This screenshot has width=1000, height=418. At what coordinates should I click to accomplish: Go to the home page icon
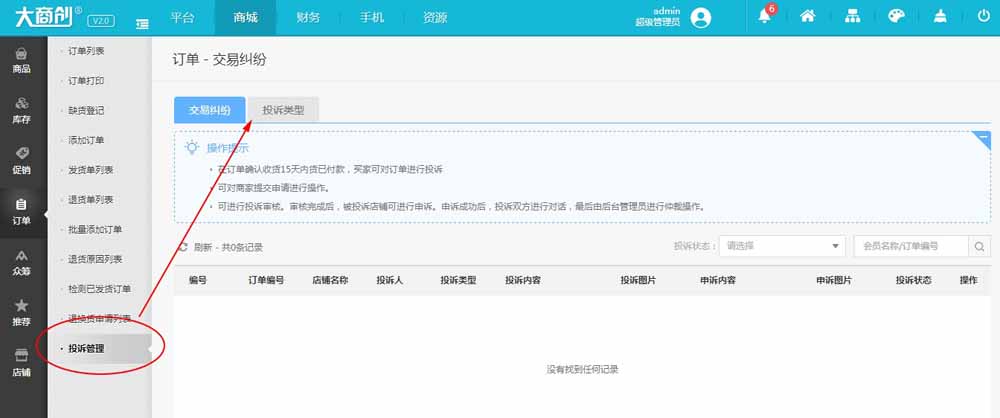808,17
